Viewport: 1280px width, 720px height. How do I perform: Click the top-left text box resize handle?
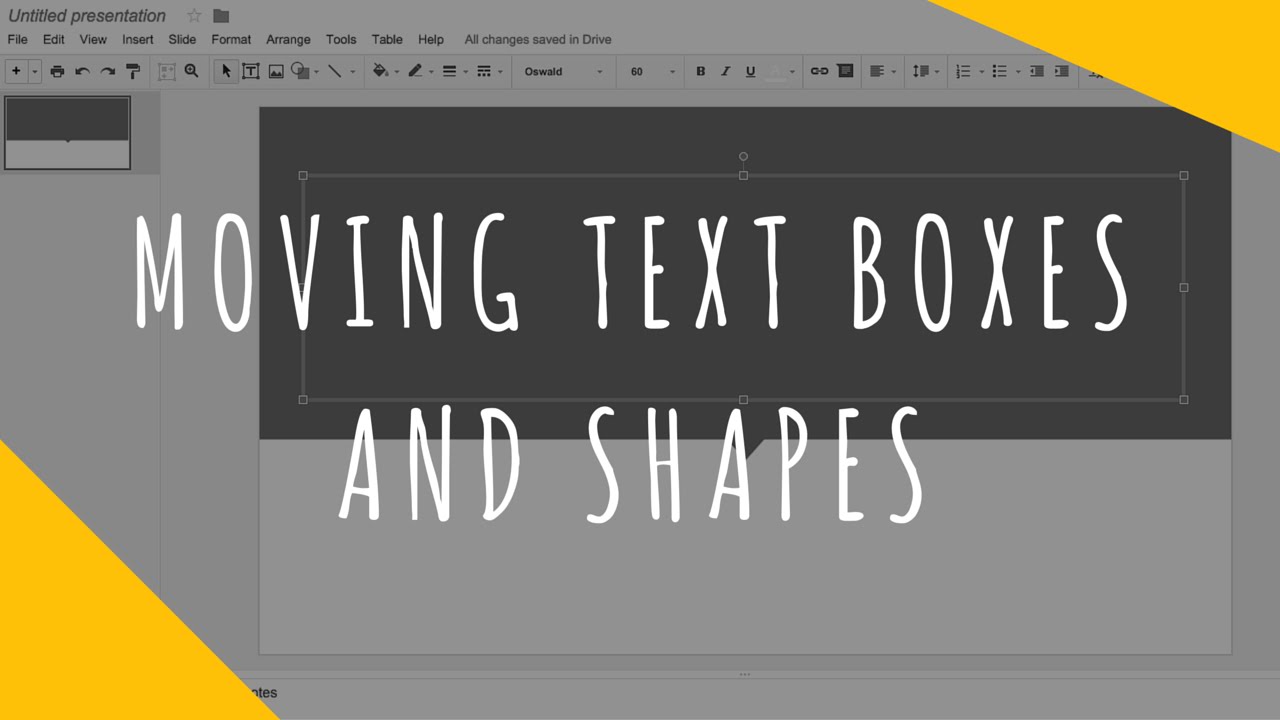click(303, 175)
